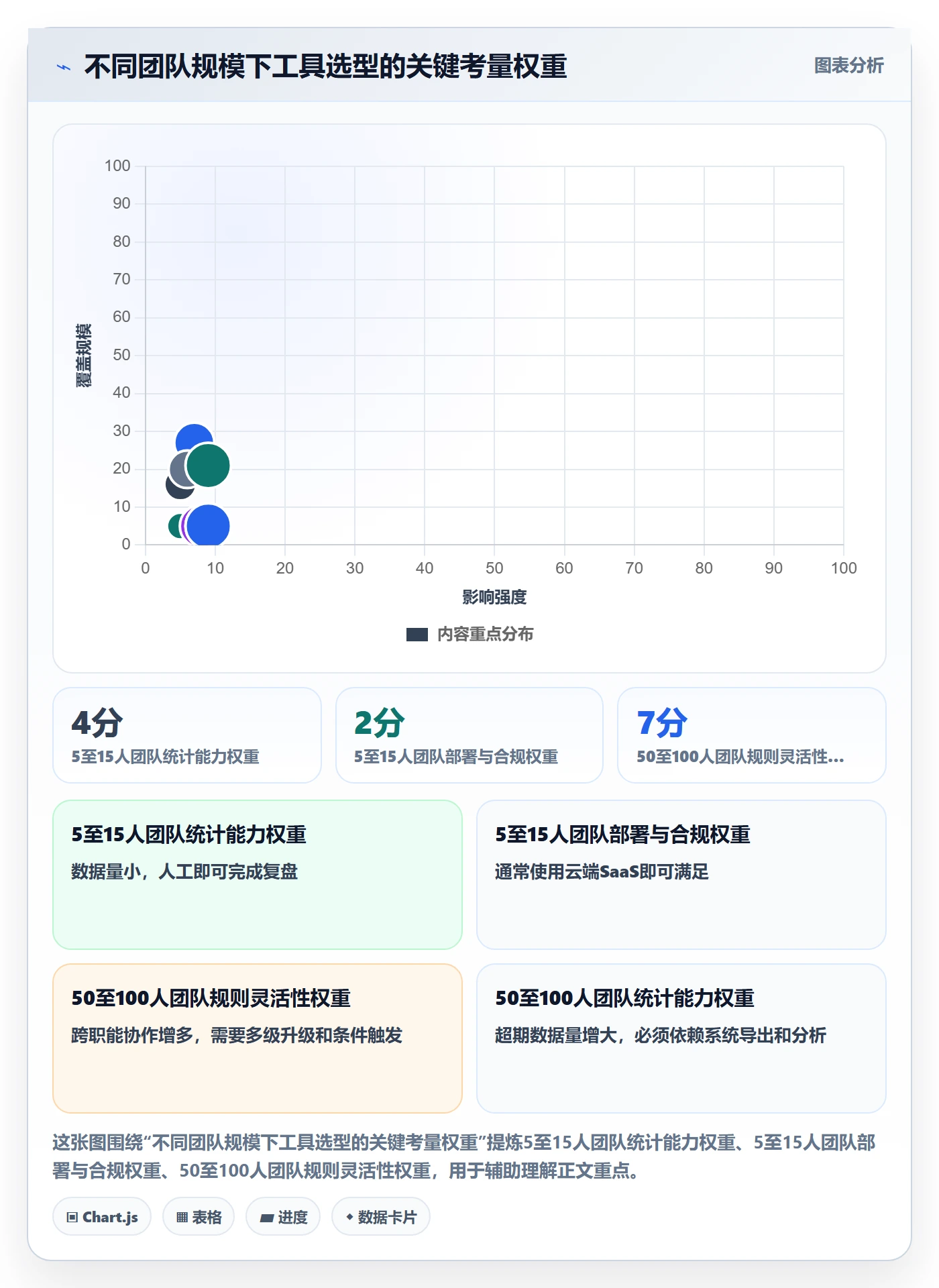Image resolution: width=939 pixels, height=1288 pixels.
Task: Click the 数据卡片 tag
Action: (381, 1217)
